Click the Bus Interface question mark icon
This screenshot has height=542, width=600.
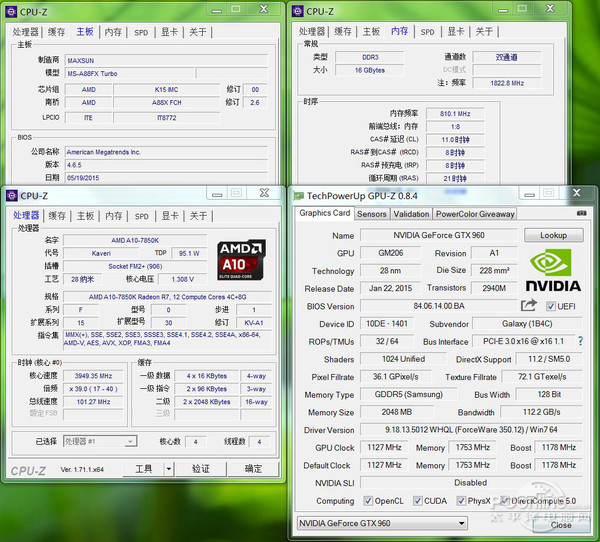click(580, 341)
